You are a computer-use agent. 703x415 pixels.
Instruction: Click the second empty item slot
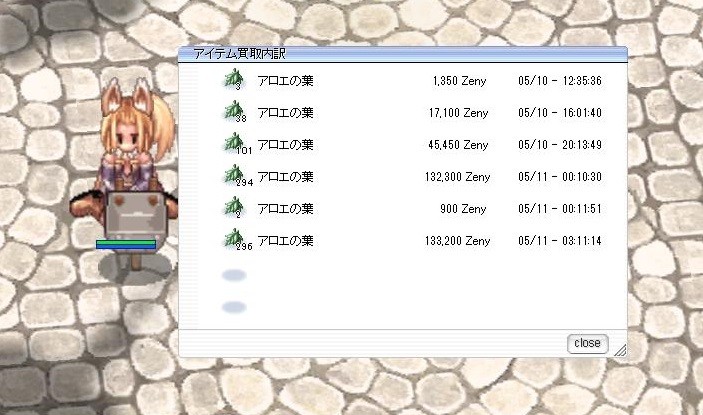(x=234, y=307)
